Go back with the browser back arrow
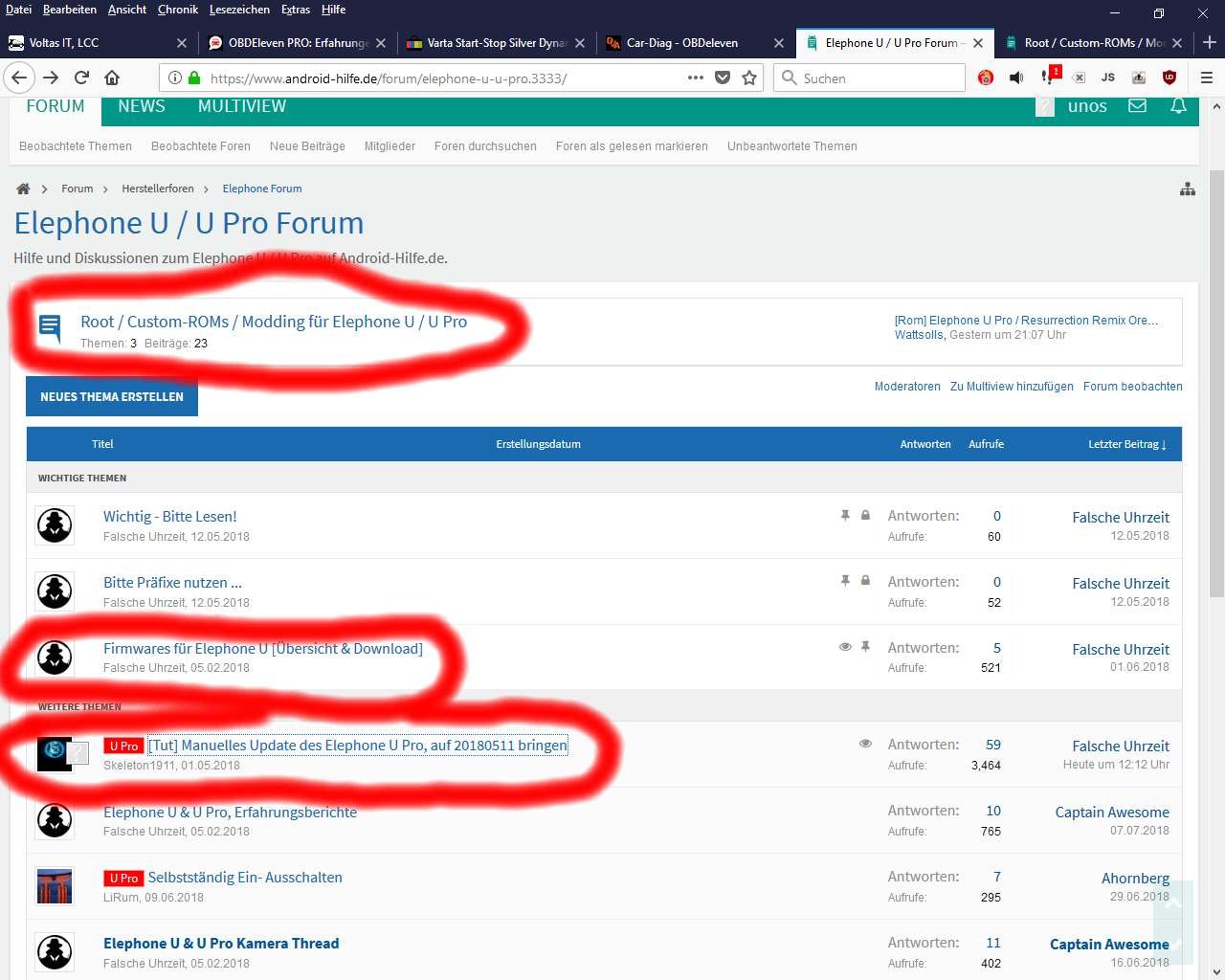 pyautogui.click(x=19, y=78)
